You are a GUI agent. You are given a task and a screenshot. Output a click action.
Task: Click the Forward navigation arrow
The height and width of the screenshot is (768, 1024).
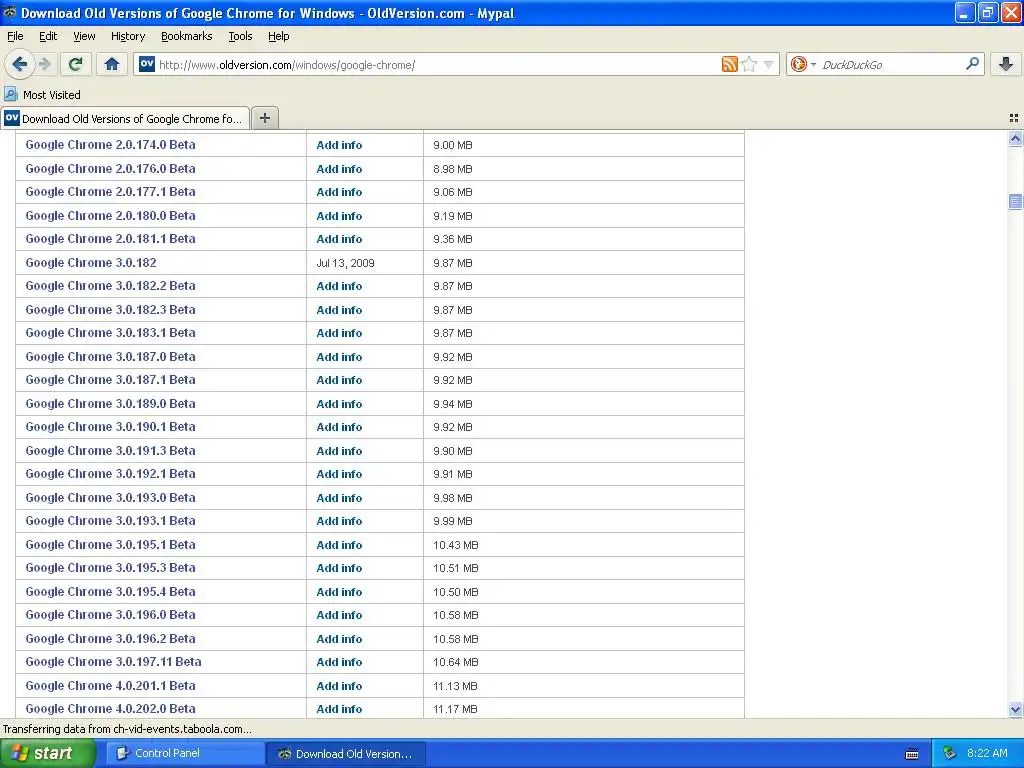(x=44, y=64)
